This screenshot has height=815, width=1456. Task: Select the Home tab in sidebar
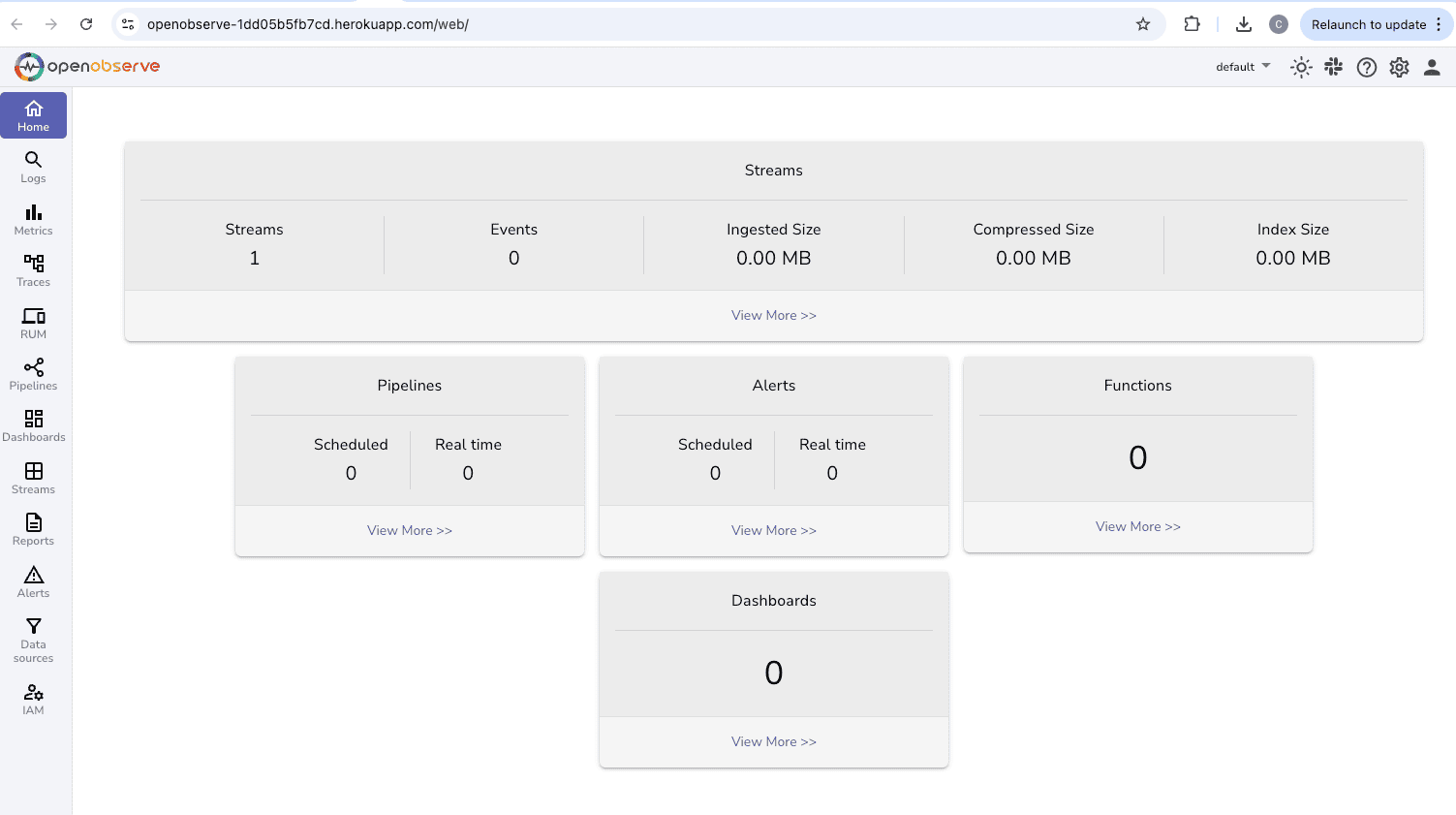[x=33, y=114]
